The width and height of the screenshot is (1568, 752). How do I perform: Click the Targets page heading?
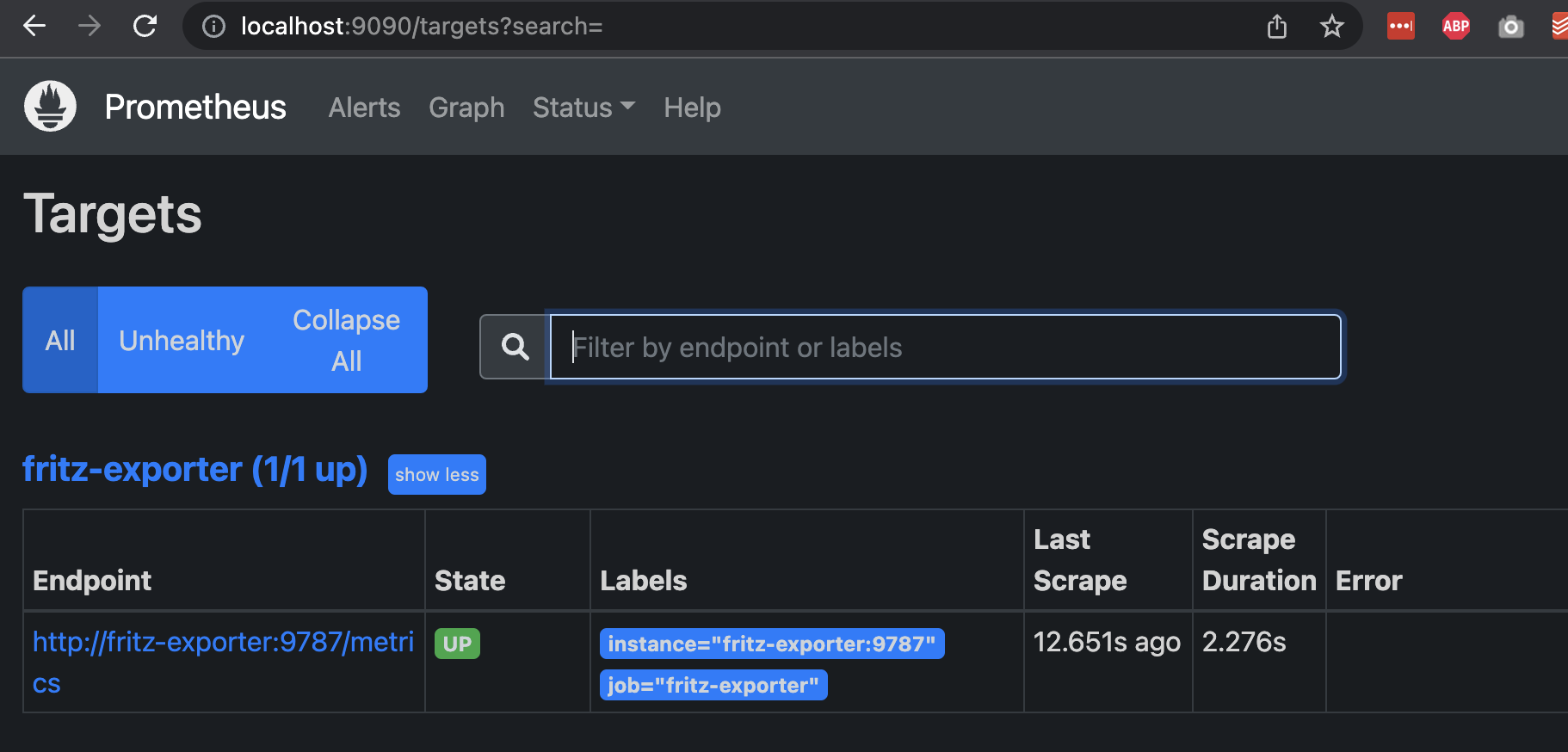tap(113, 214)
